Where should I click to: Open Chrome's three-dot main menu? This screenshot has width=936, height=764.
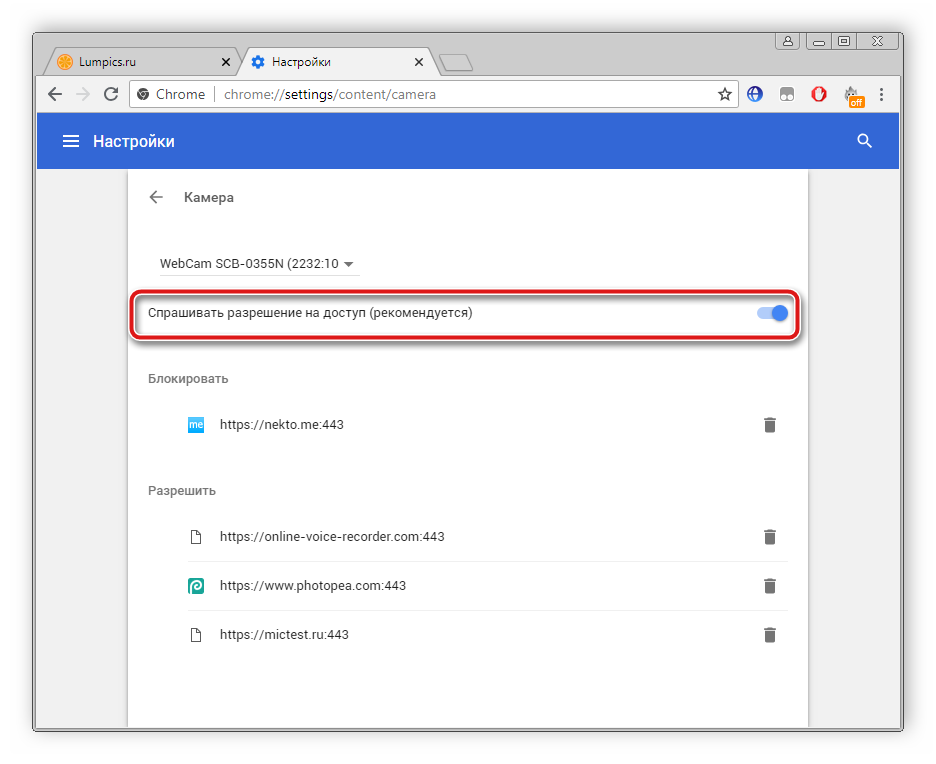[x=881, y=94]
